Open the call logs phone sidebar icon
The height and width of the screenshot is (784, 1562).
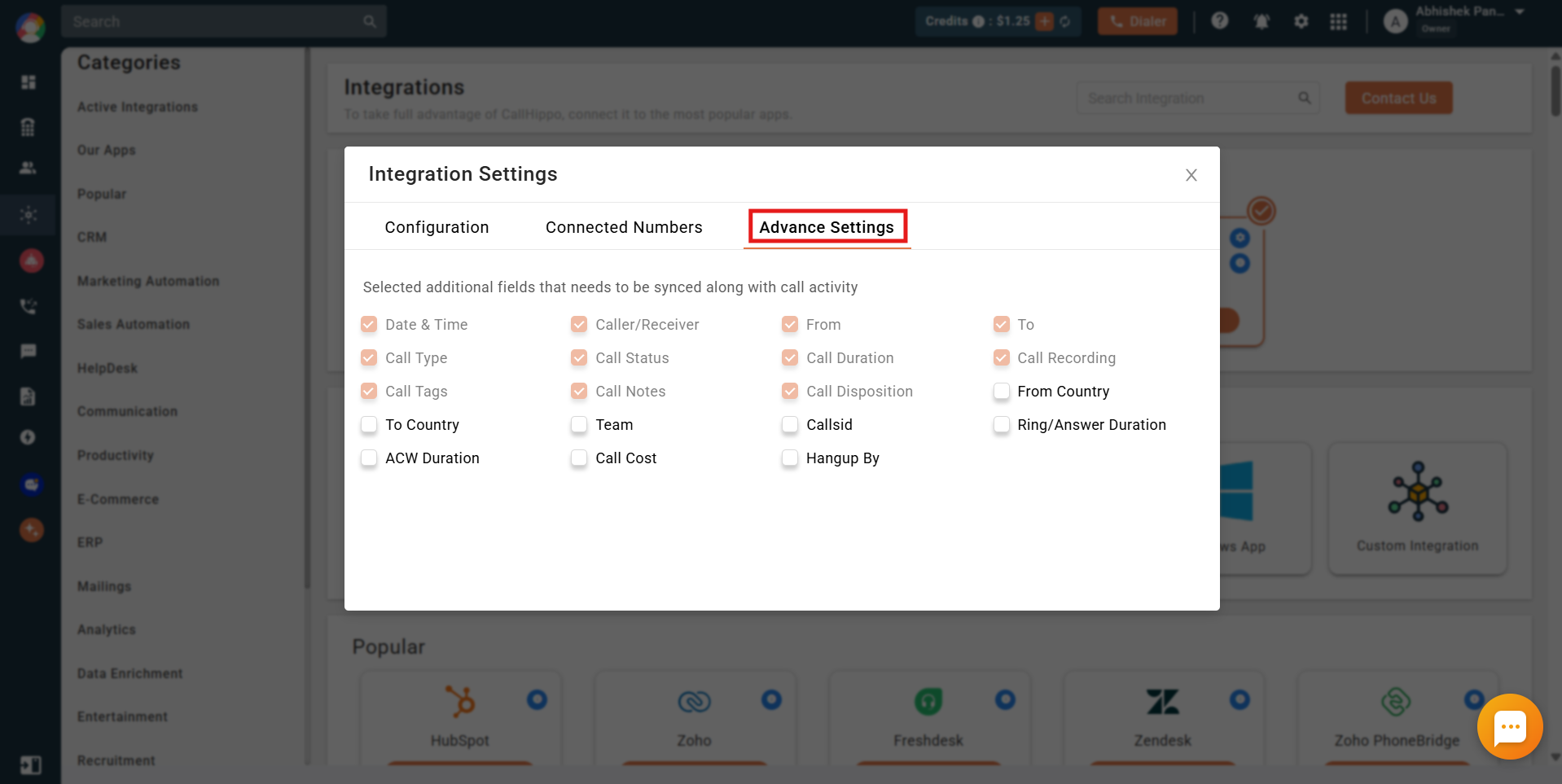[x=29, y=307]
